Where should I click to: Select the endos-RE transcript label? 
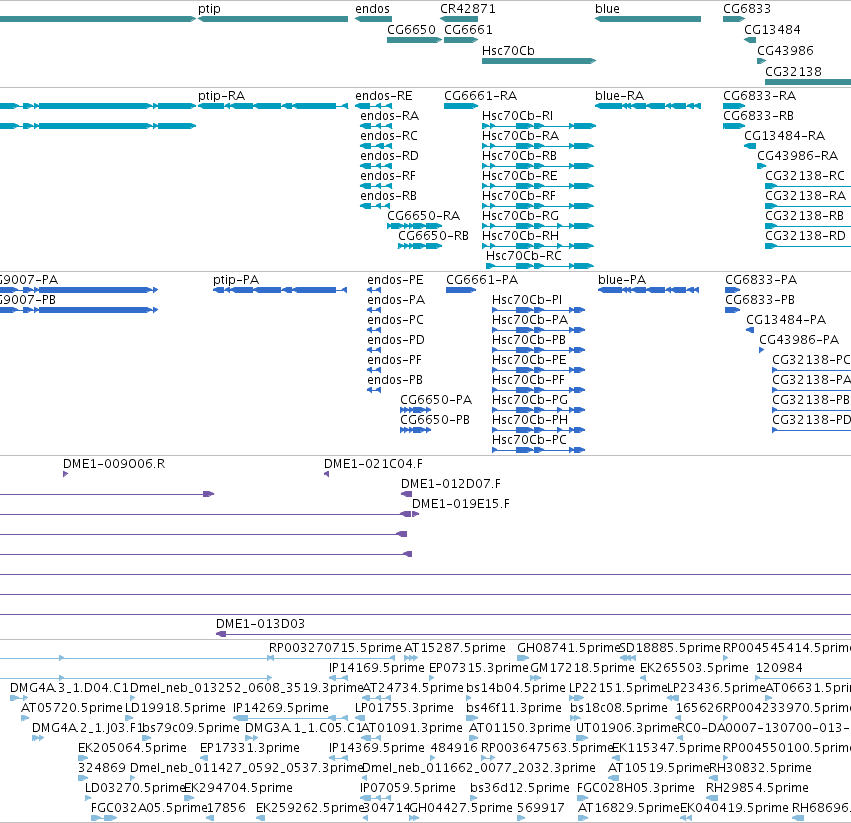tap(384, 96)
